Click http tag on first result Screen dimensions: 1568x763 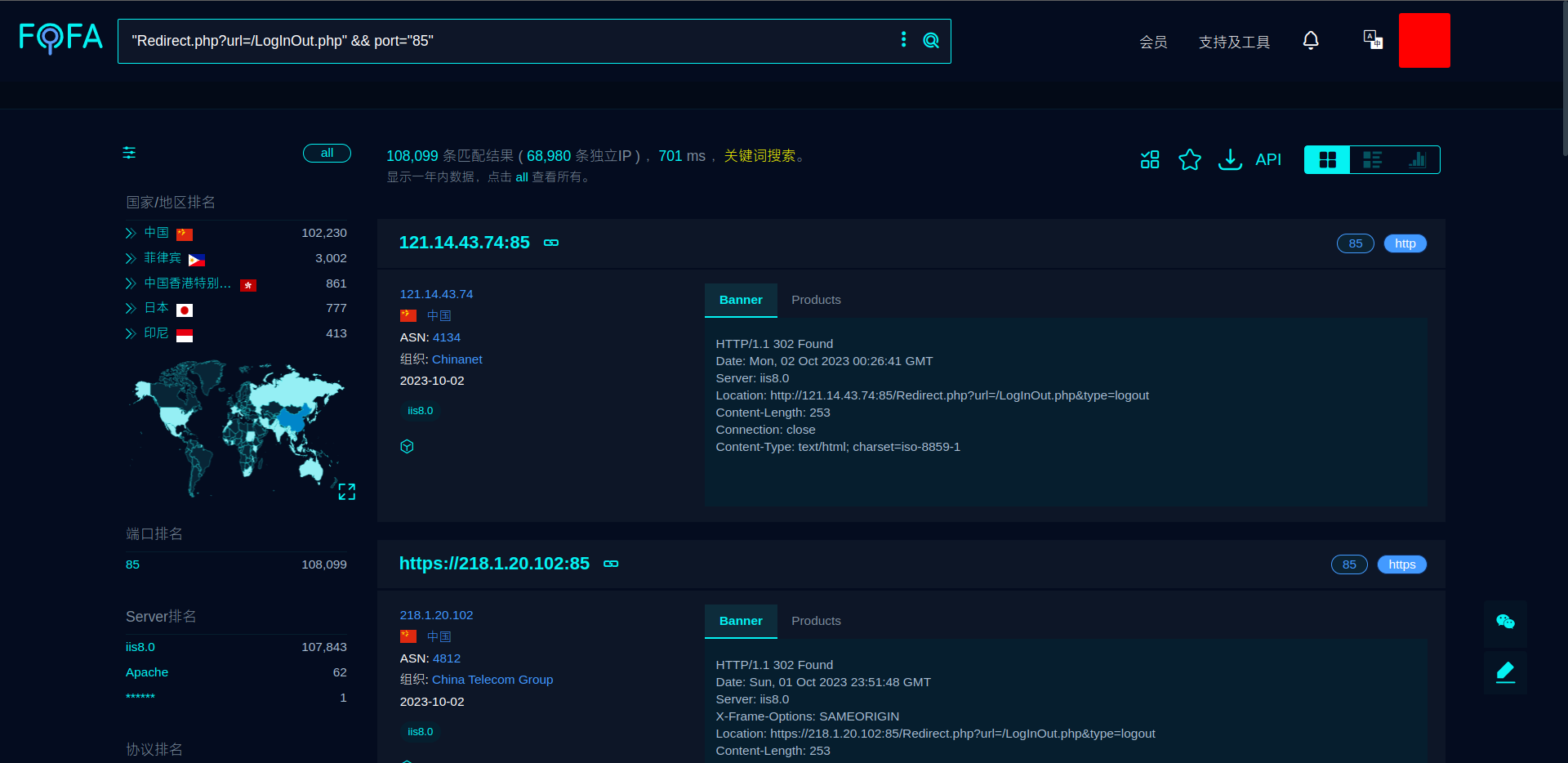pos(1405,243)
